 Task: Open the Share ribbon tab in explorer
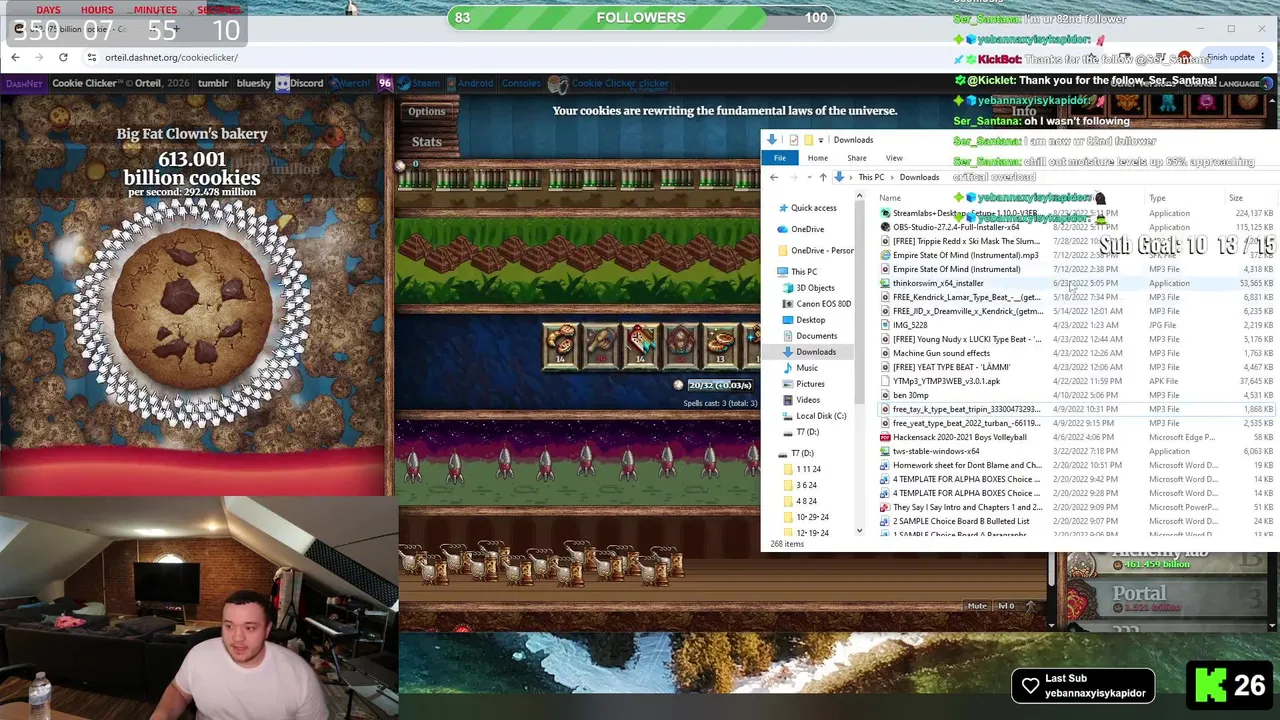(857, 158)
